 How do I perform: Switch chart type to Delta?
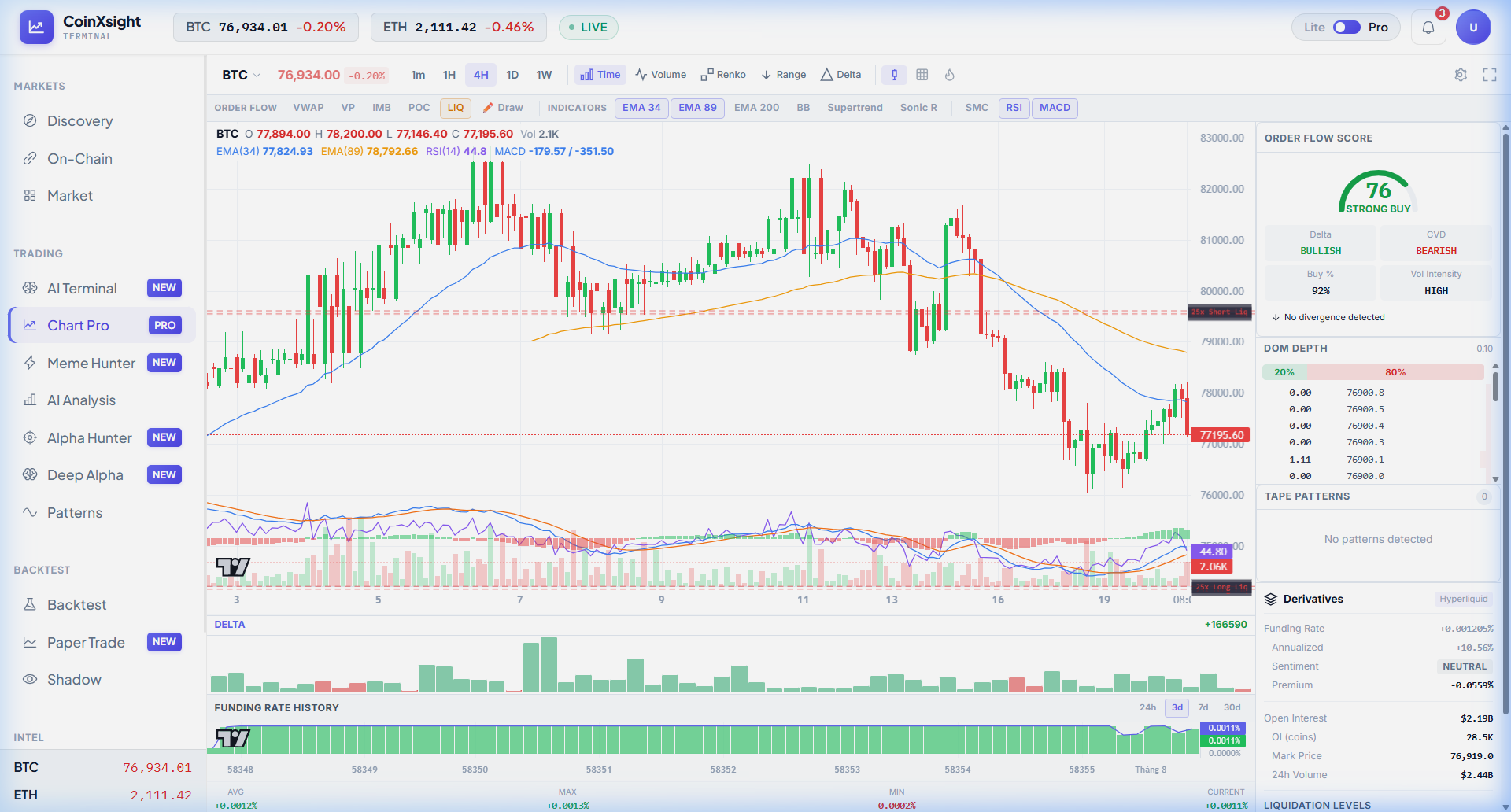click(x=841, y=75)
